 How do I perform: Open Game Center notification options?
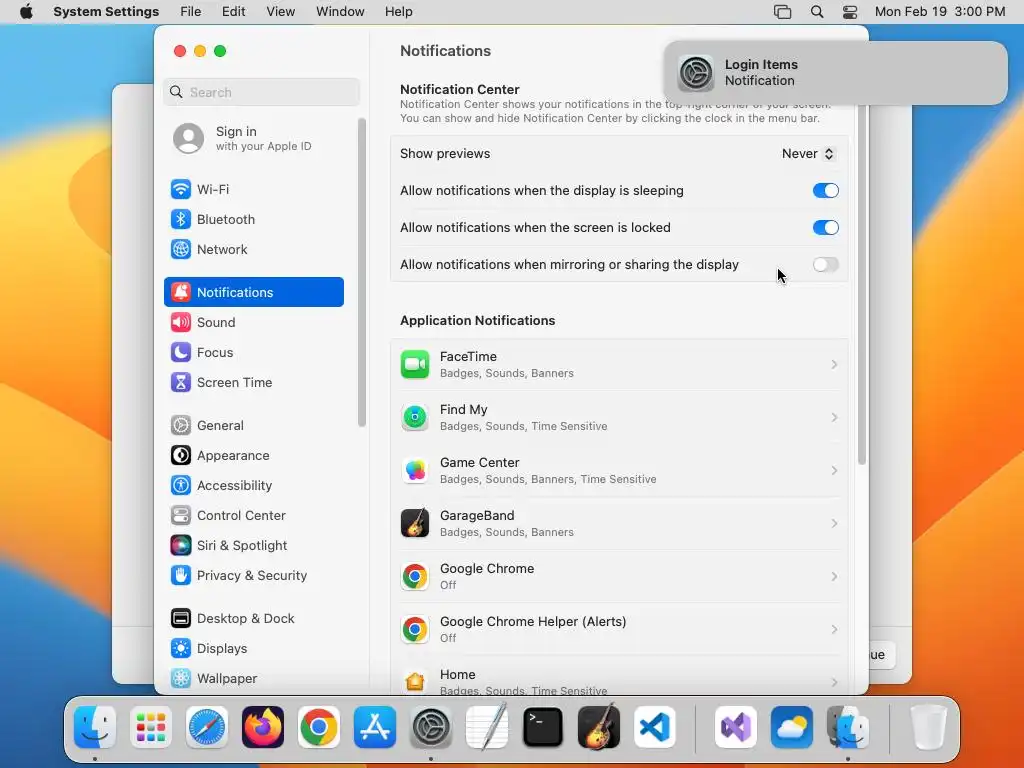619,471
